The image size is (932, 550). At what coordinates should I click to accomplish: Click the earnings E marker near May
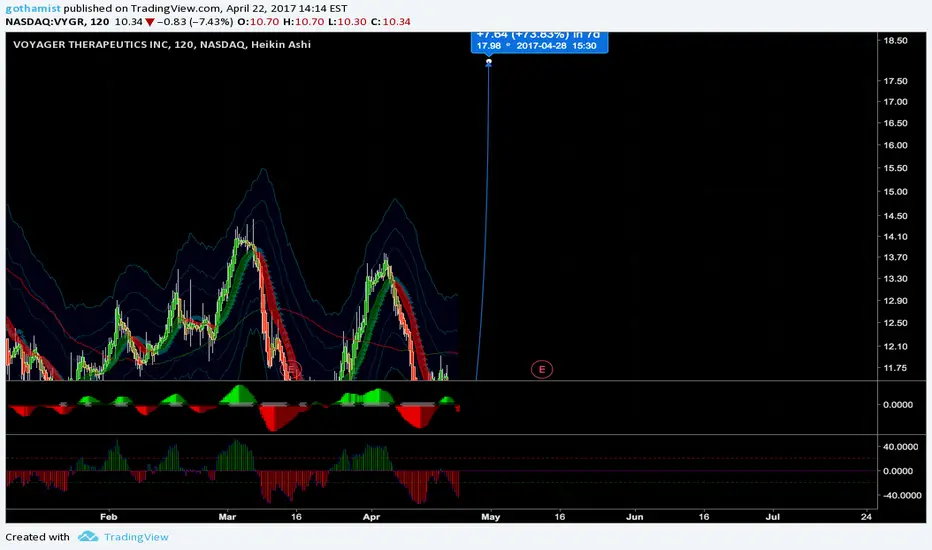coord(541,369)
